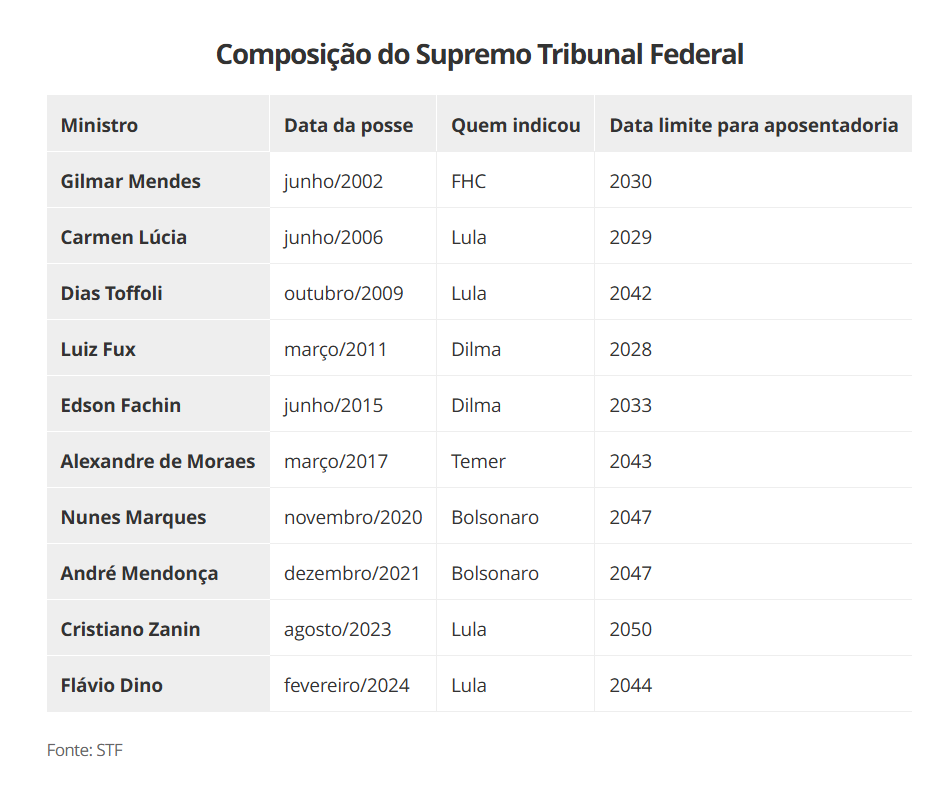
Task: Click the table title 'Composição do Supremo Tribunal Federal'
Action: click(479, 54)
